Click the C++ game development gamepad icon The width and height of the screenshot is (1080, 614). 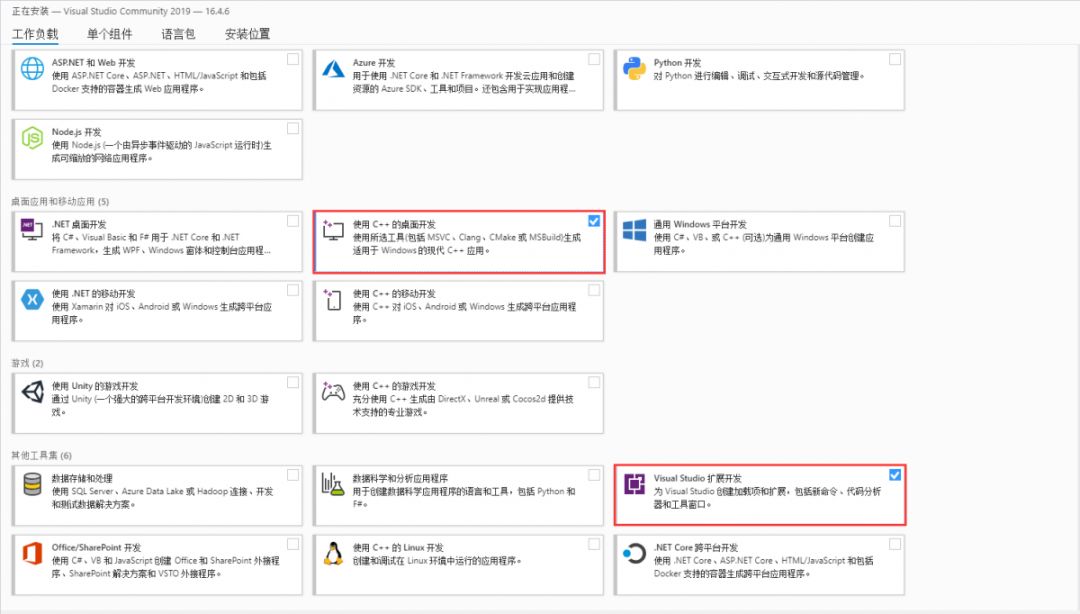click(333, 392)
